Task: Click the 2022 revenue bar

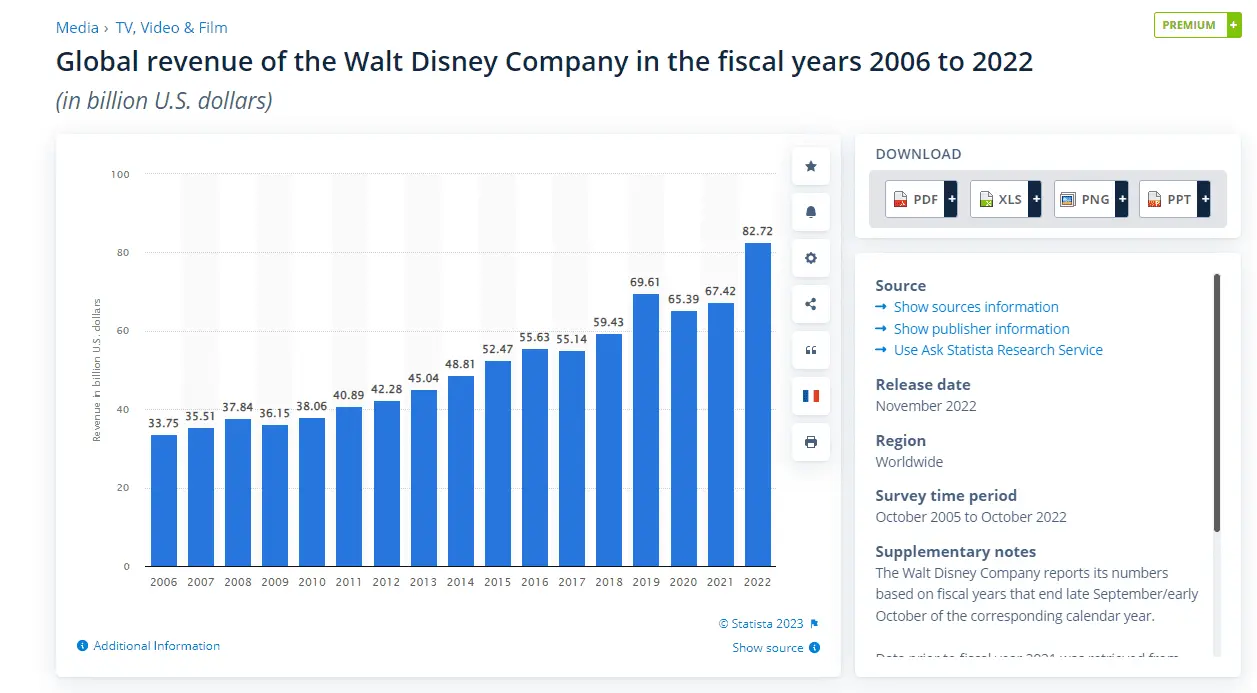Action: (x=758, y=405)
